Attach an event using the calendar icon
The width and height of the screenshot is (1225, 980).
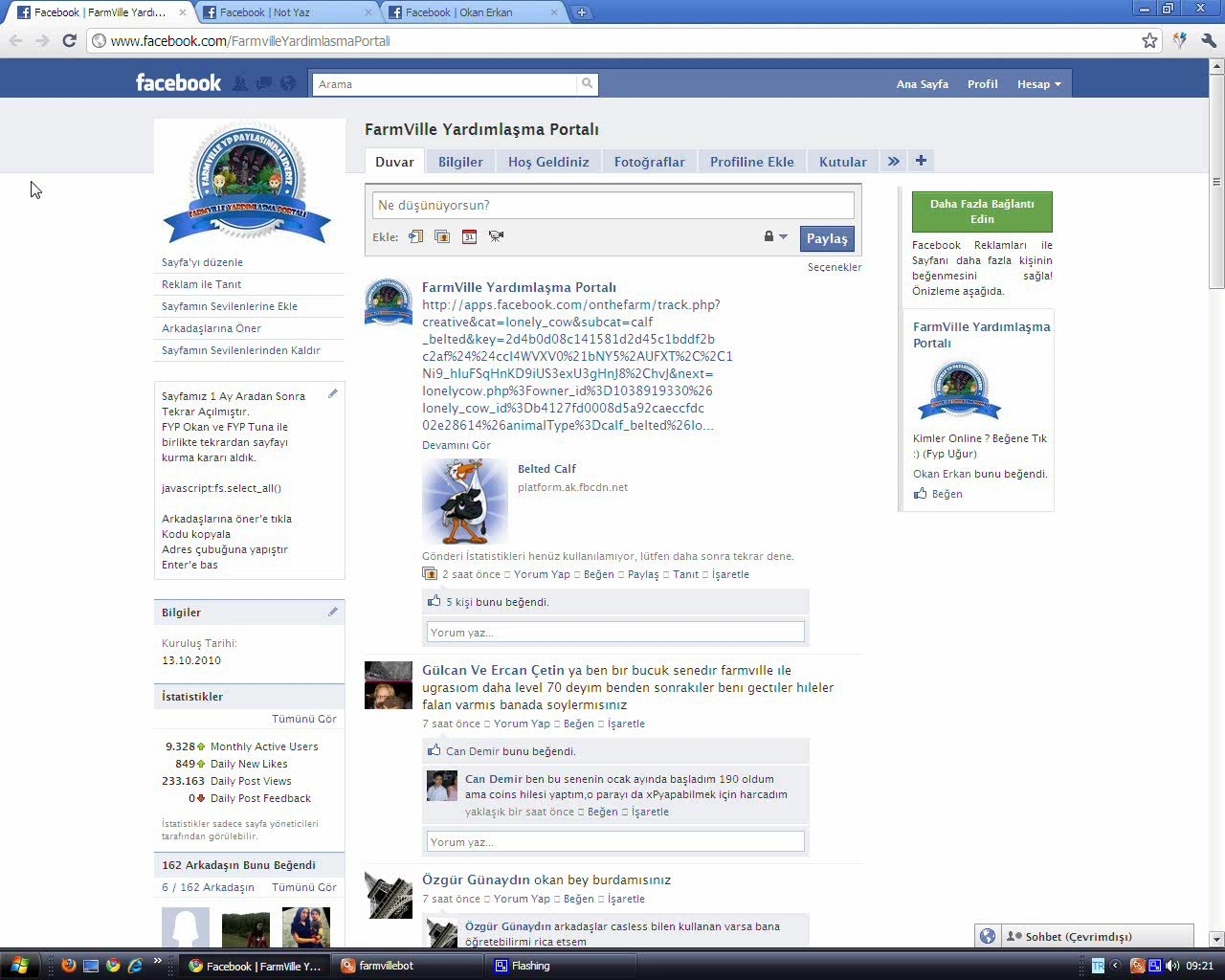(469, 236)
